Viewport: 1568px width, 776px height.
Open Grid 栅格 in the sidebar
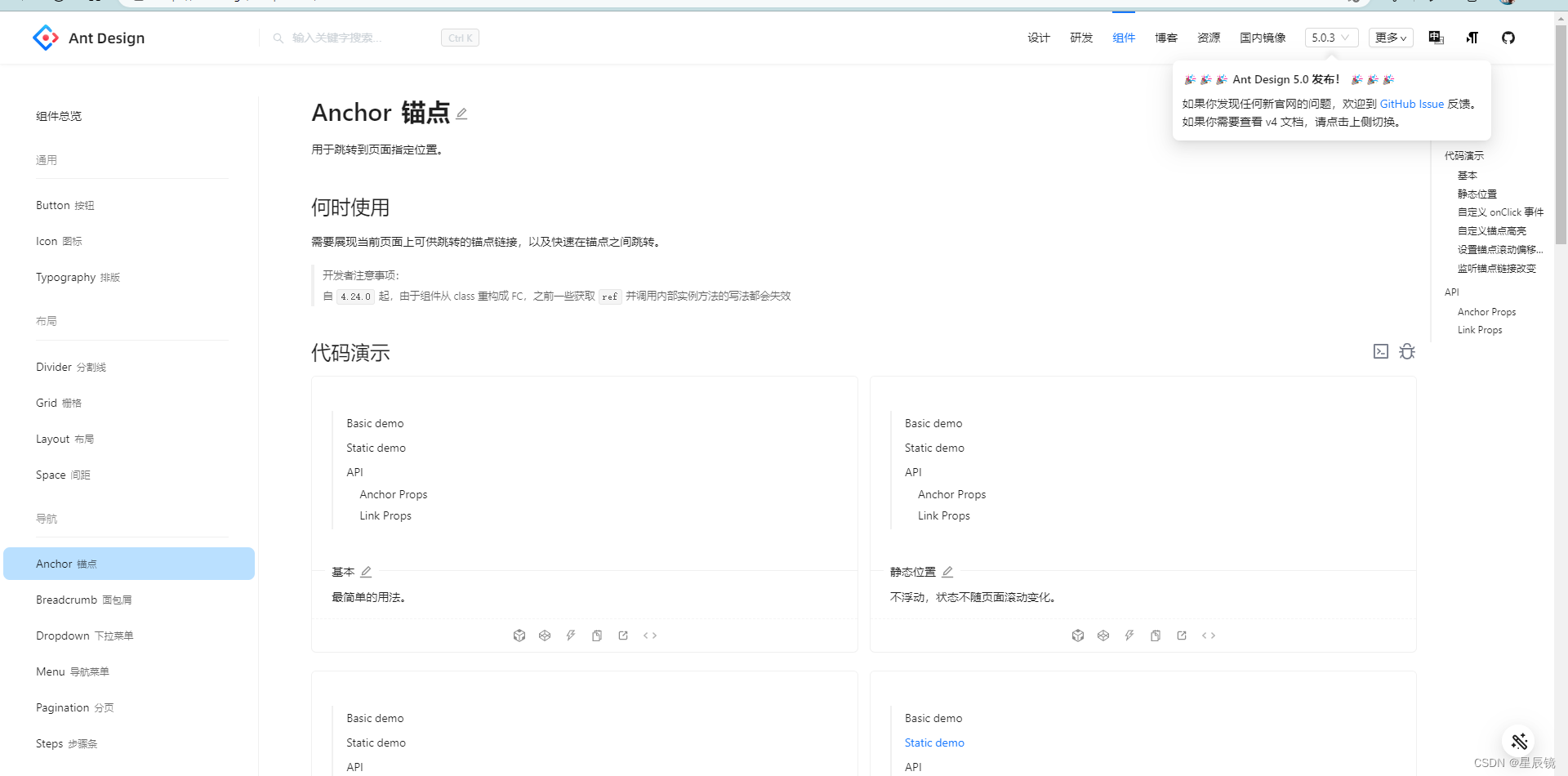pyautogui.click(x=129, y=403)
